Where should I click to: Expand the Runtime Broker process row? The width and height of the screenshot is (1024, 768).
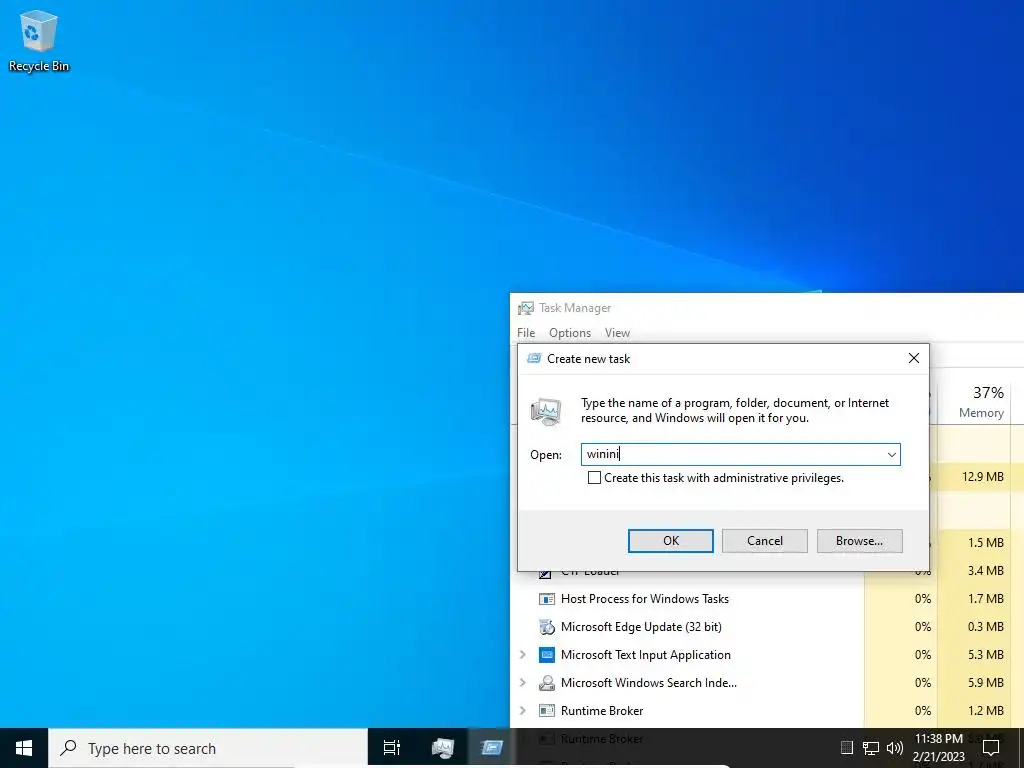tap(522, 711)
